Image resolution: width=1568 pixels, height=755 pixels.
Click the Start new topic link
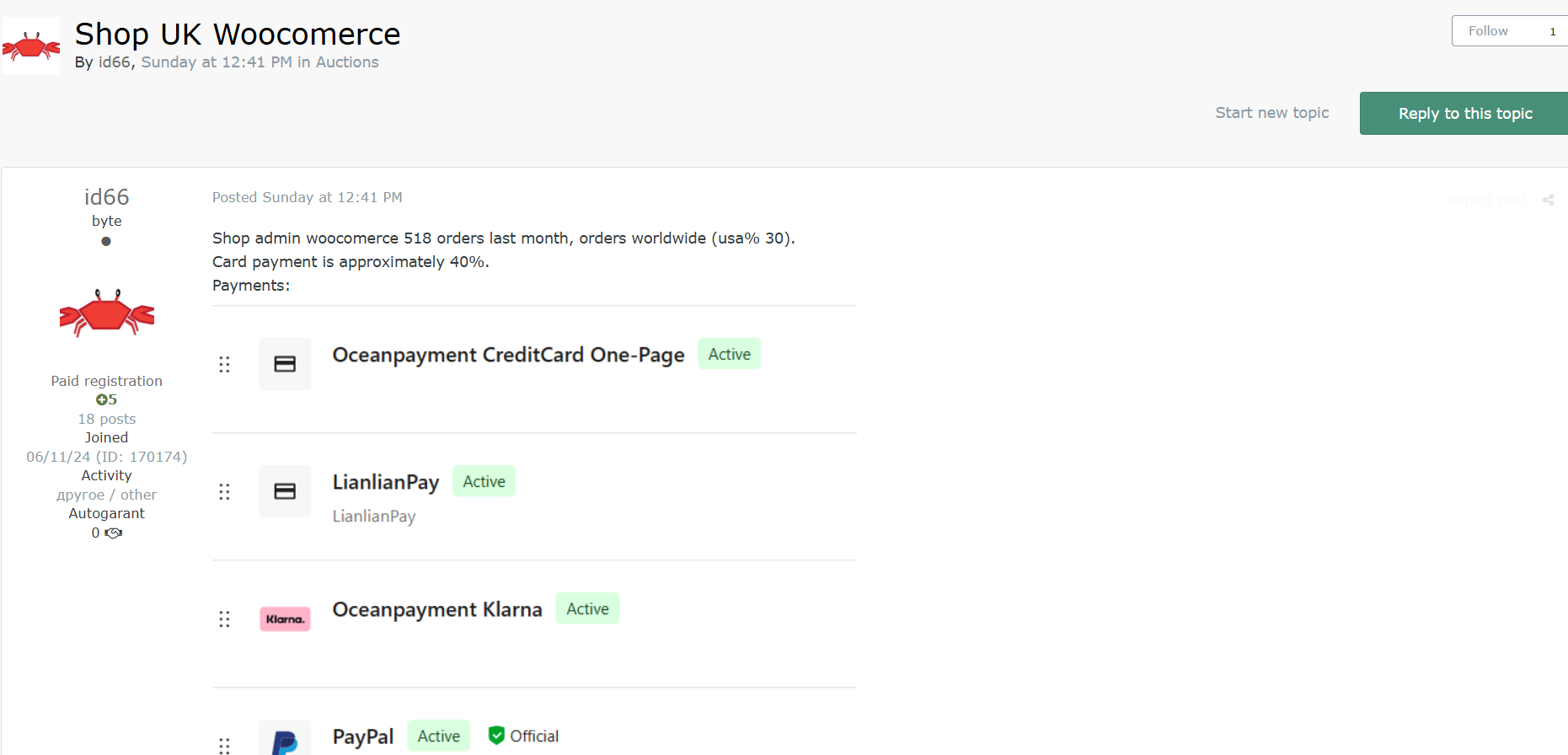tap(1271, 113)
